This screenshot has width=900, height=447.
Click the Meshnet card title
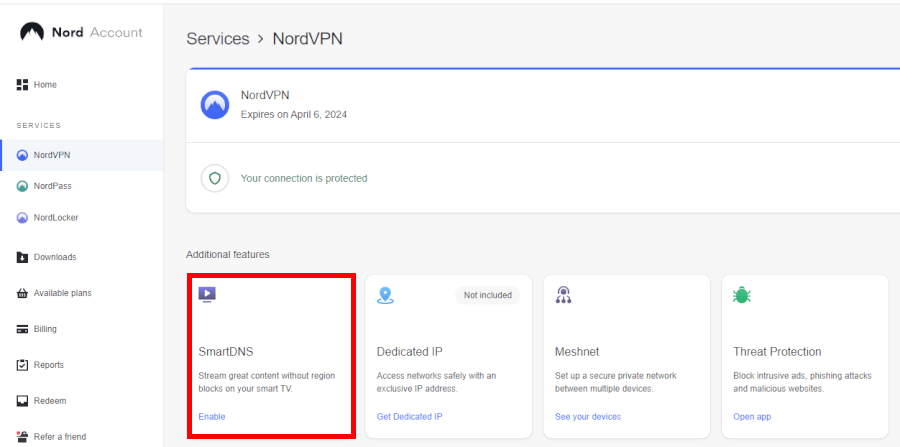pyautogui.click(x=577, y=352)
